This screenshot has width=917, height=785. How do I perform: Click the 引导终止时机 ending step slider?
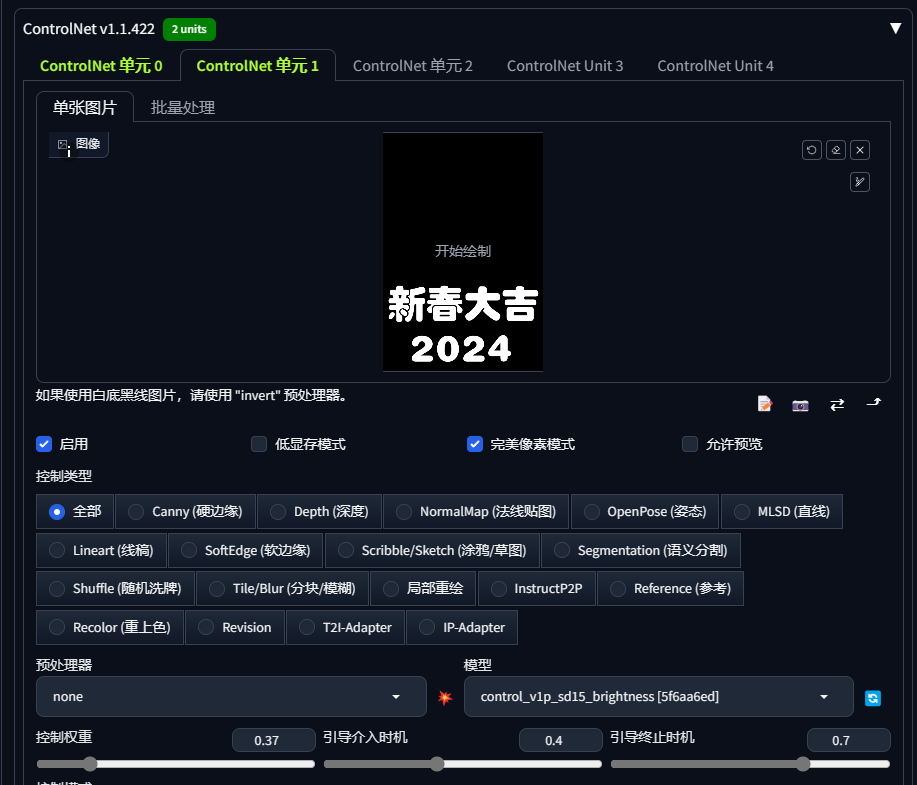click(750, 764)
